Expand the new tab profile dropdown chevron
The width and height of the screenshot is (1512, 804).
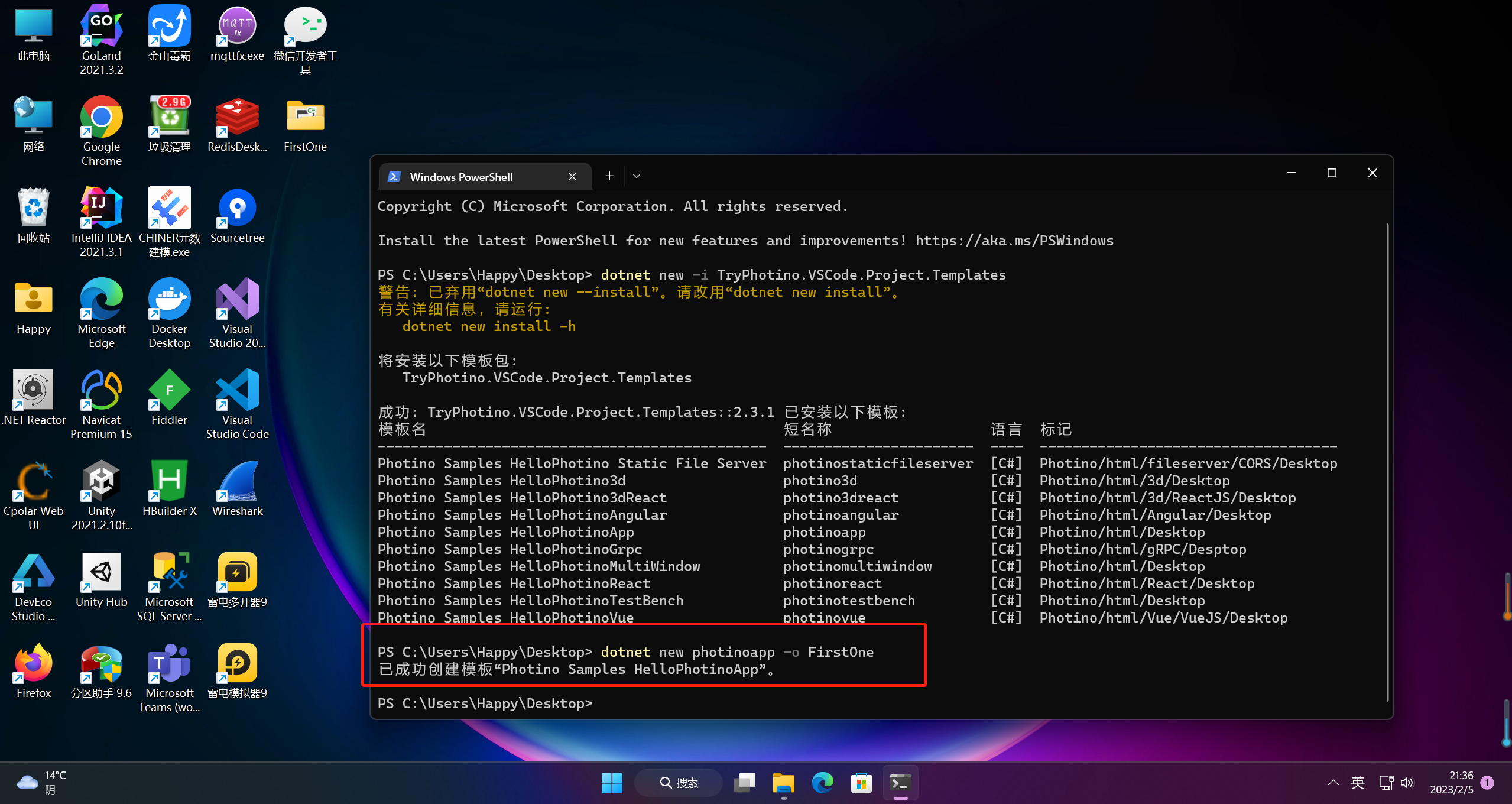click(637, 176)
